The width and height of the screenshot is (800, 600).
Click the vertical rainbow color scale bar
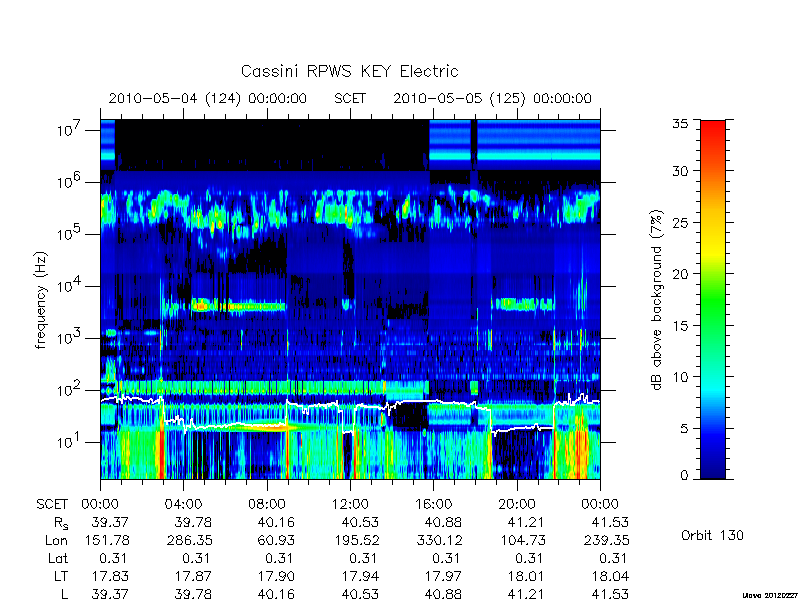click(x=713, y=299)
